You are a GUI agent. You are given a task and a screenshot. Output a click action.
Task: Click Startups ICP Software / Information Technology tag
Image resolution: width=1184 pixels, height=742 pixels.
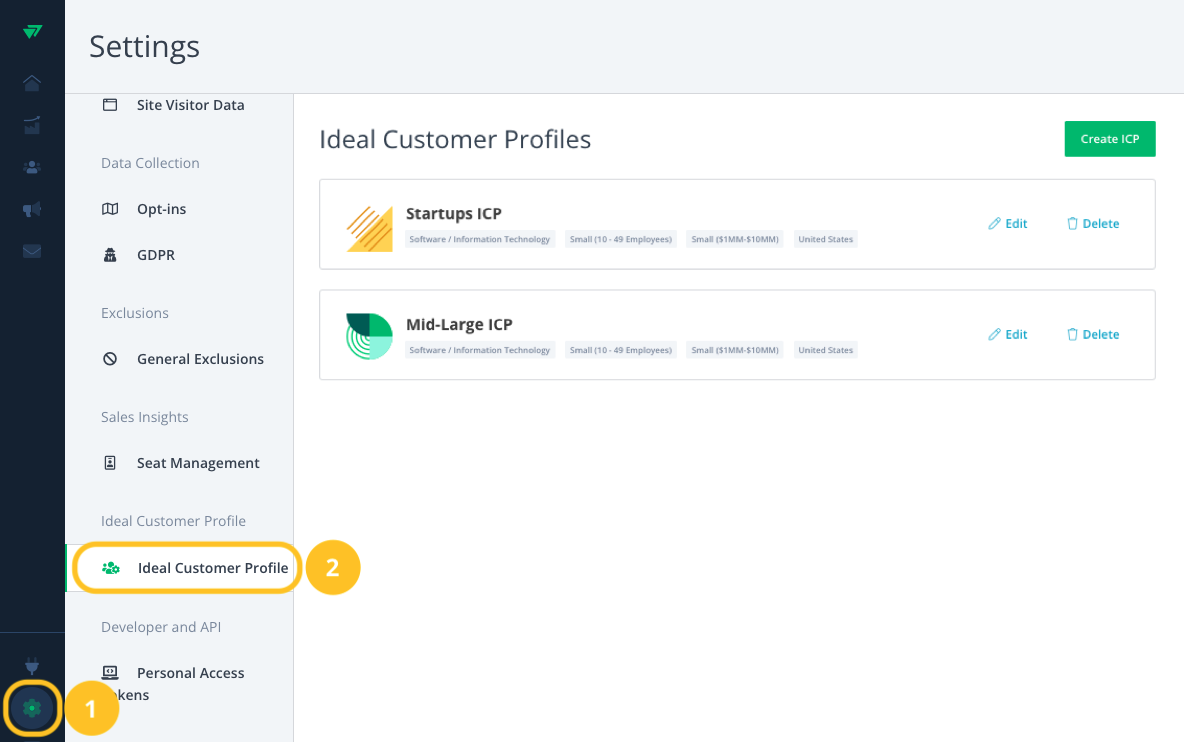point(479,239)
